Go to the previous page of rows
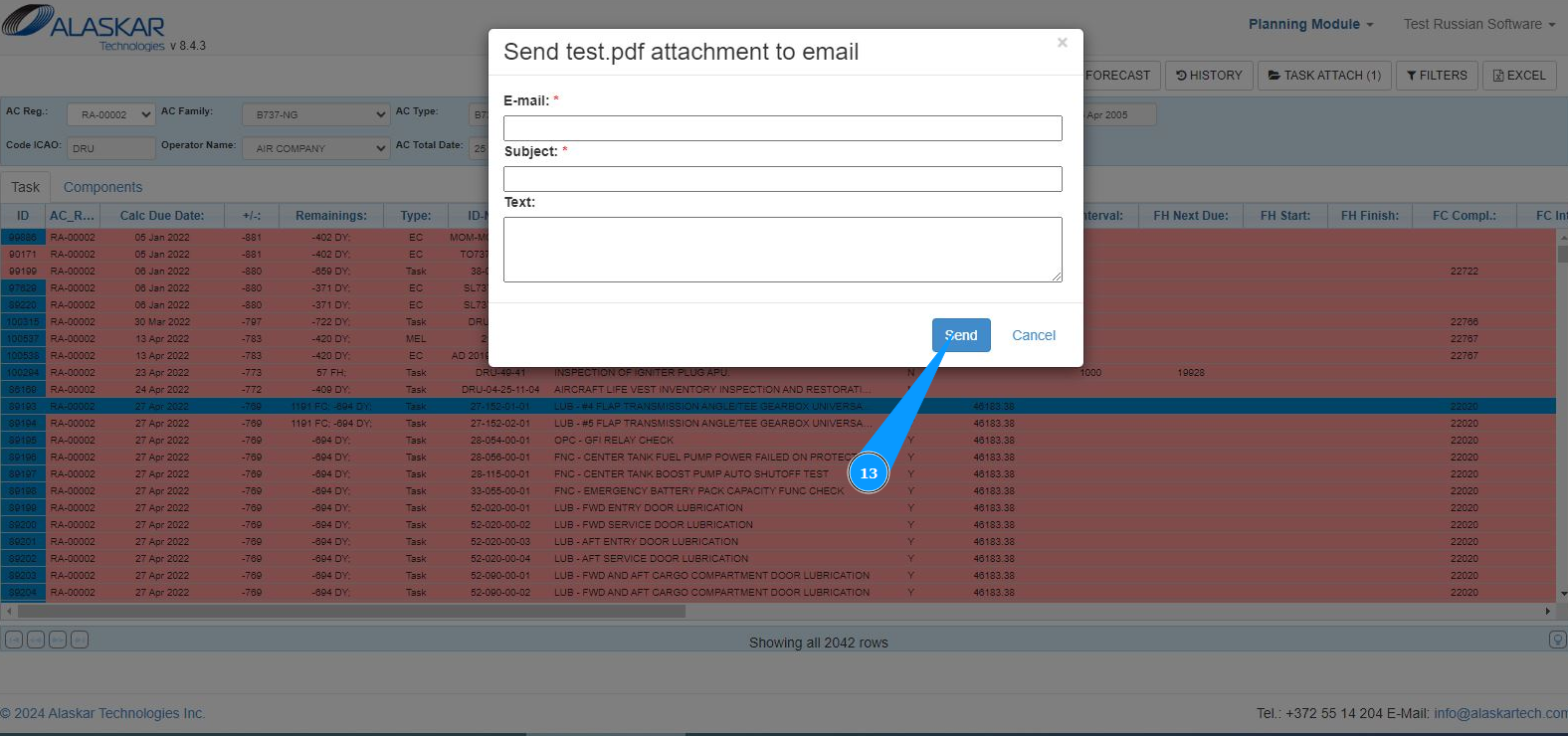The width and height of the screenshot is (1568, 736). (36, 640)
